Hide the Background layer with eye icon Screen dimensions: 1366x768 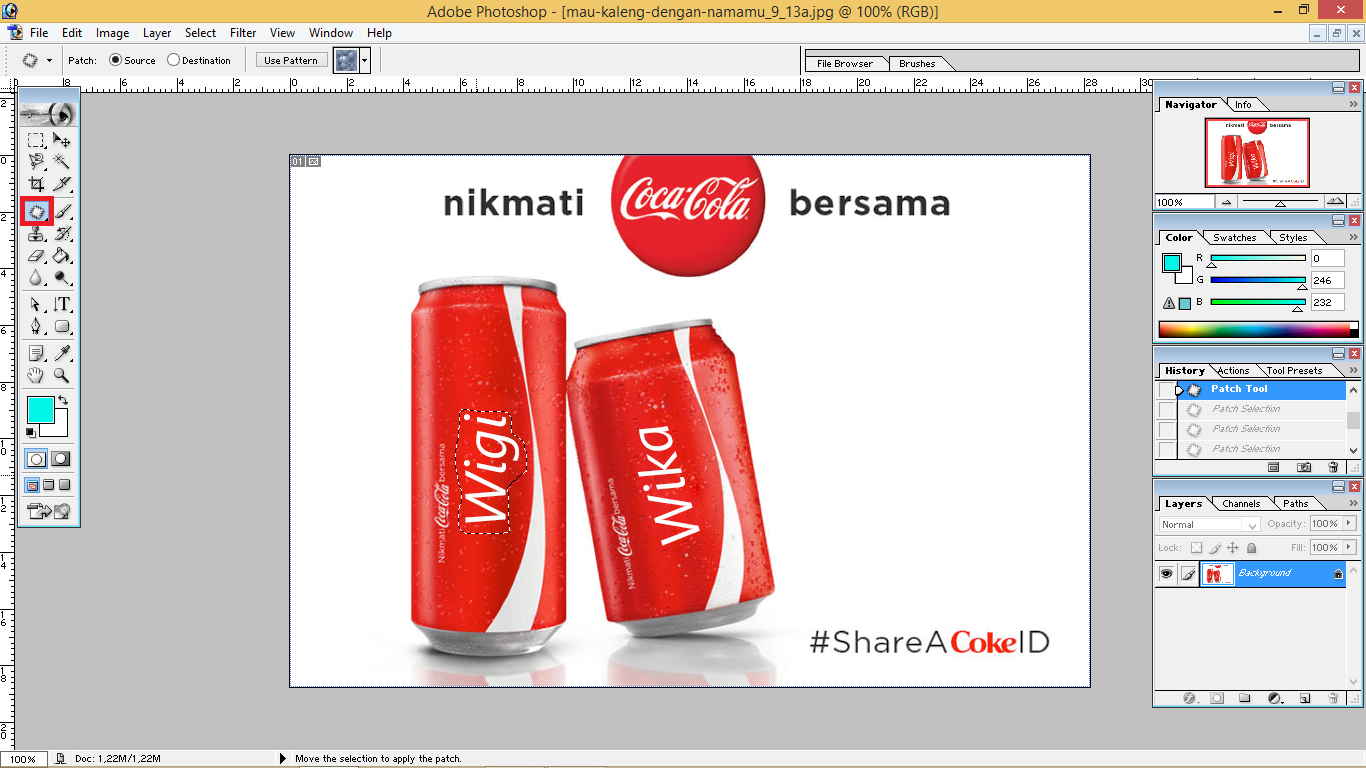(x=1166, y=574)
